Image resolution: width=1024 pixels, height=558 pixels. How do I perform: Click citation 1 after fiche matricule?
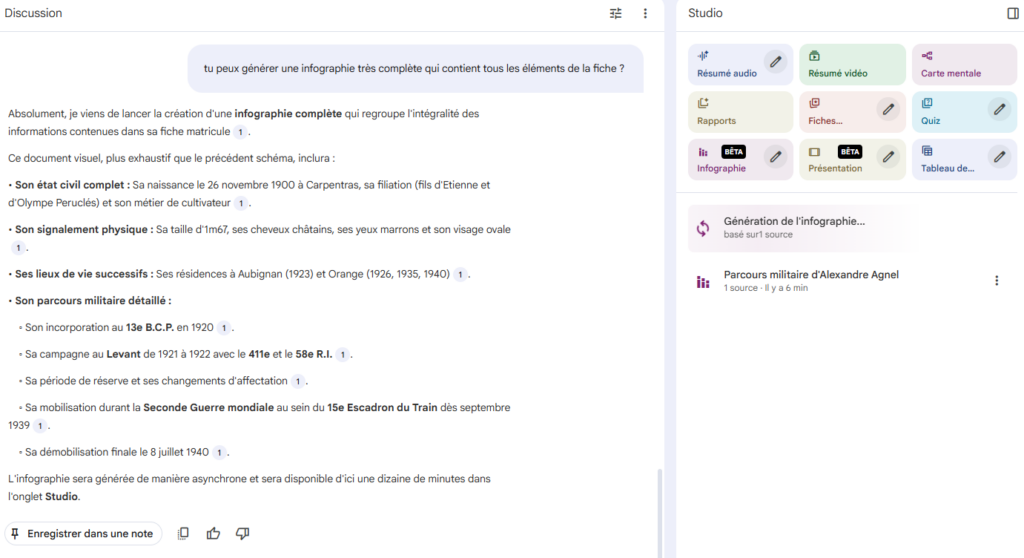click(240, 132)
